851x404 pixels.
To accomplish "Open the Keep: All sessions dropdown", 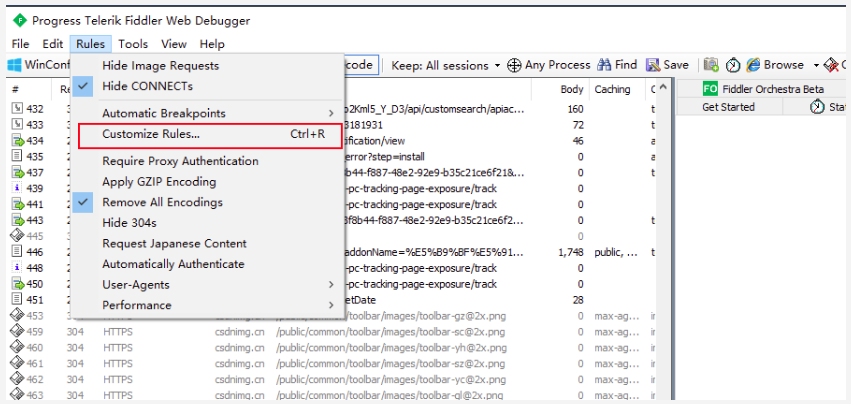I will point(445,66).
